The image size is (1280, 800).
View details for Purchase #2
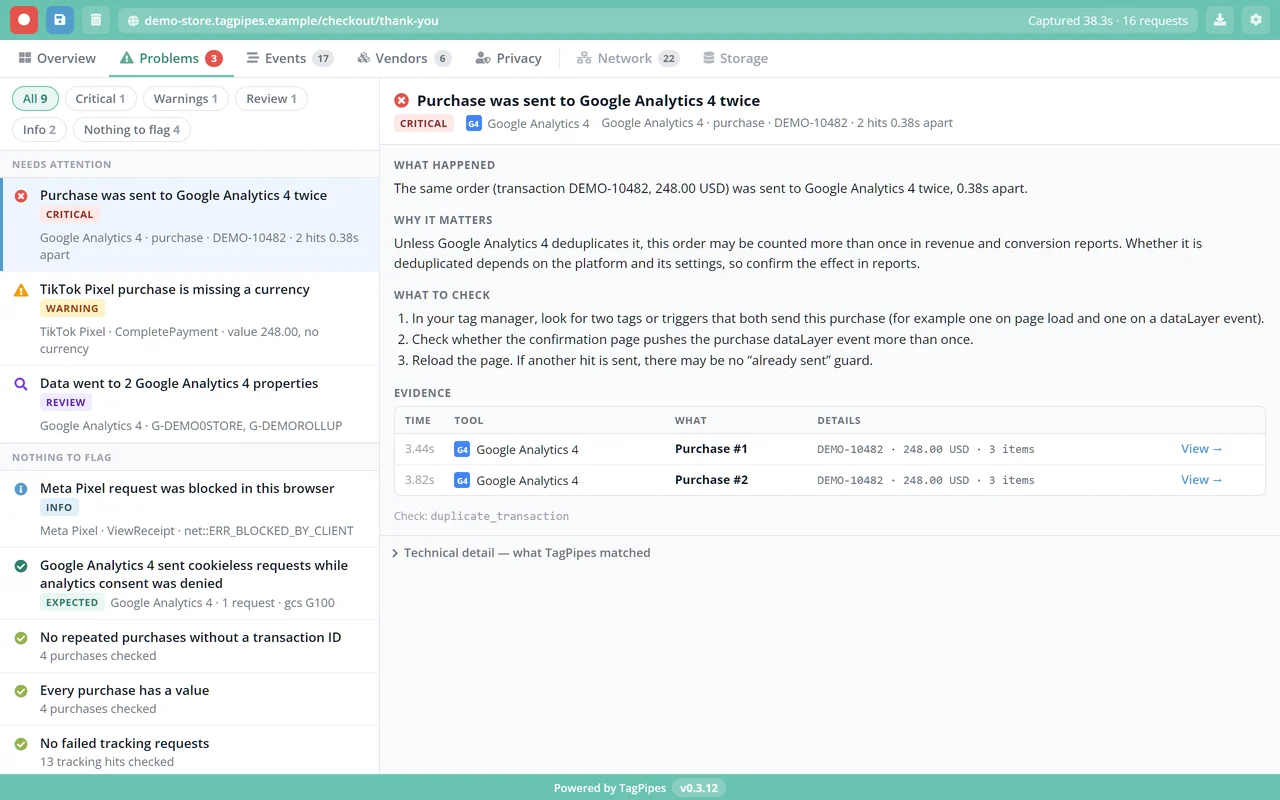click(1202, 480)
